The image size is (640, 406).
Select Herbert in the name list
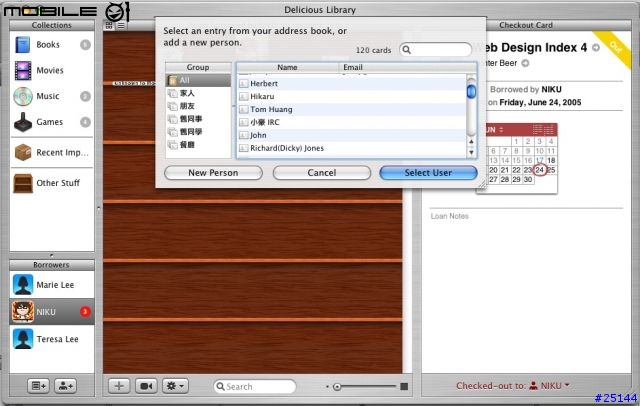(351, 83)
